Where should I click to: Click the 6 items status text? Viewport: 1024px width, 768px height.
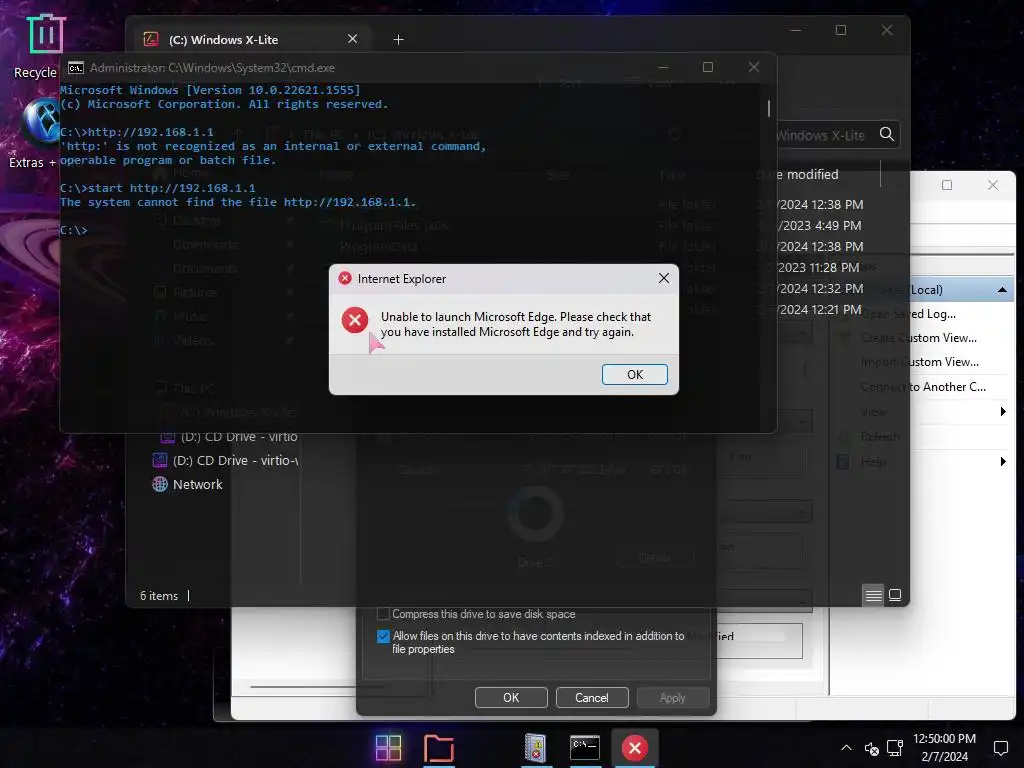click(x=159, y=596)
